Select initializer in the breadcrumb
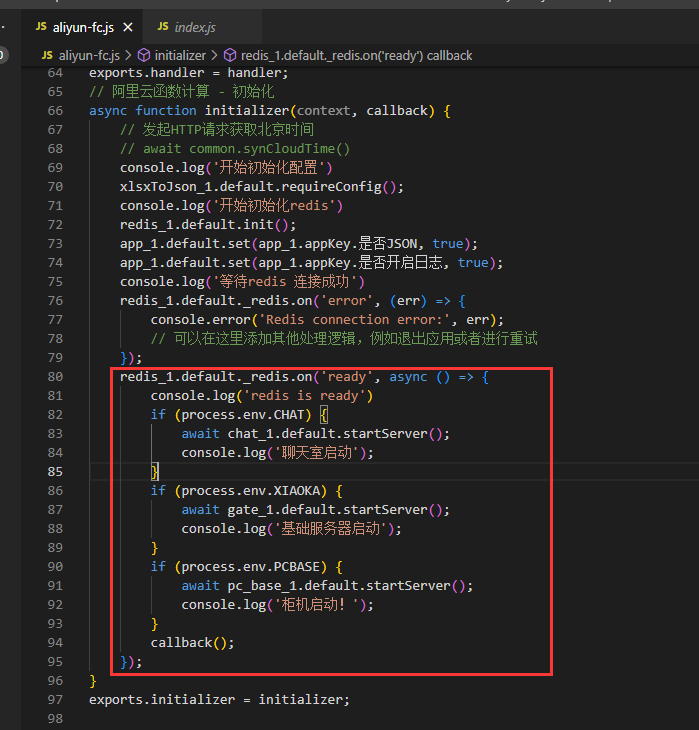Screen dimensions: 699x730 pyautogui.click(x=180, y=56)
